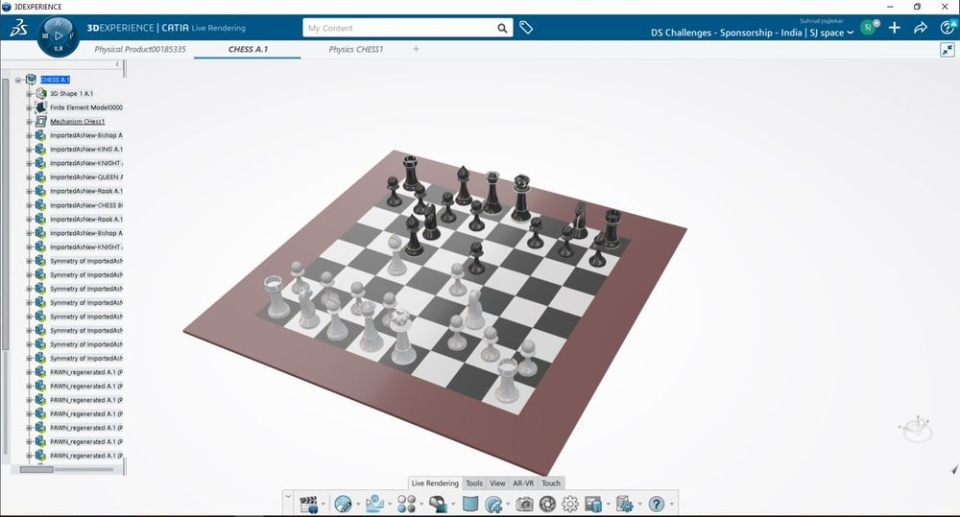Collapse the action bar with left chevron
The height and width of the screenshot is (517, 960).
point(288,497)
